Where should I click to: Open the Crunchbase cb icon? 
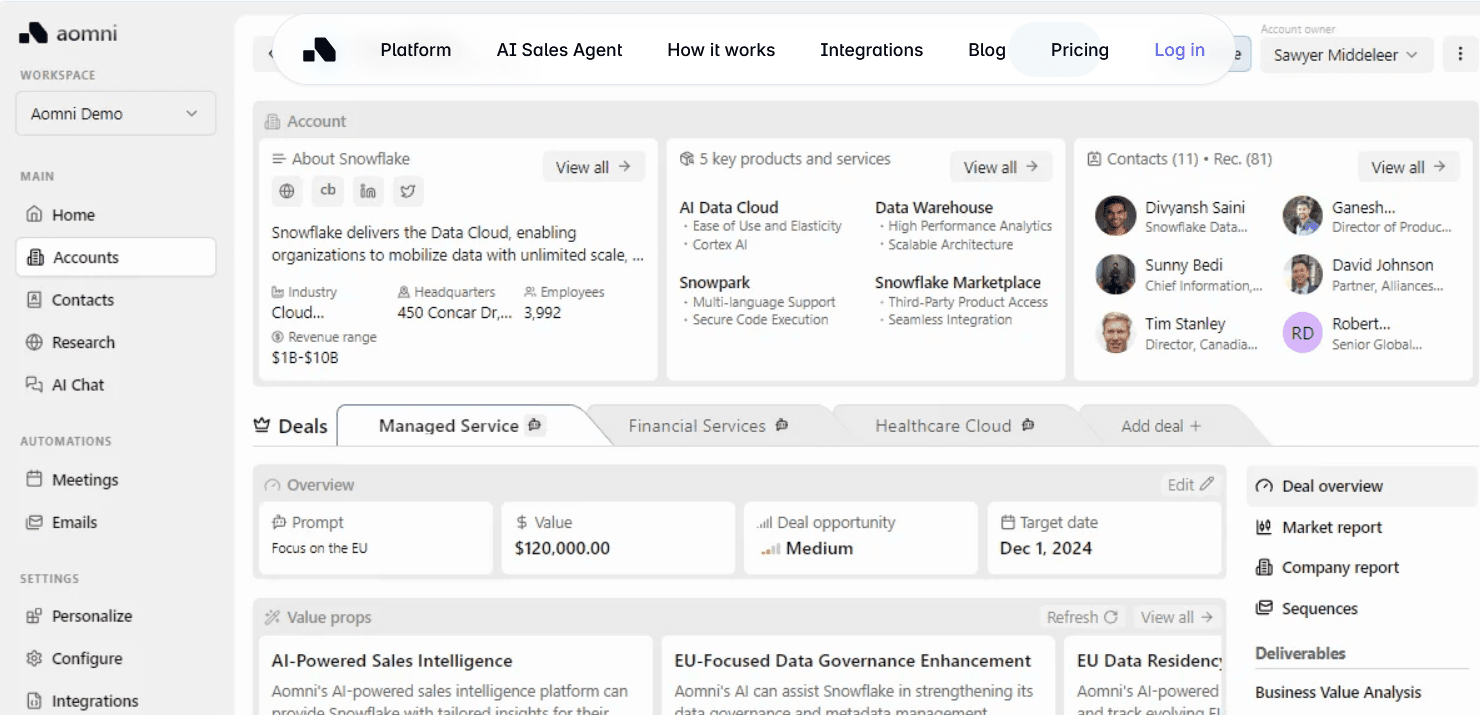(x=327, y=191)
